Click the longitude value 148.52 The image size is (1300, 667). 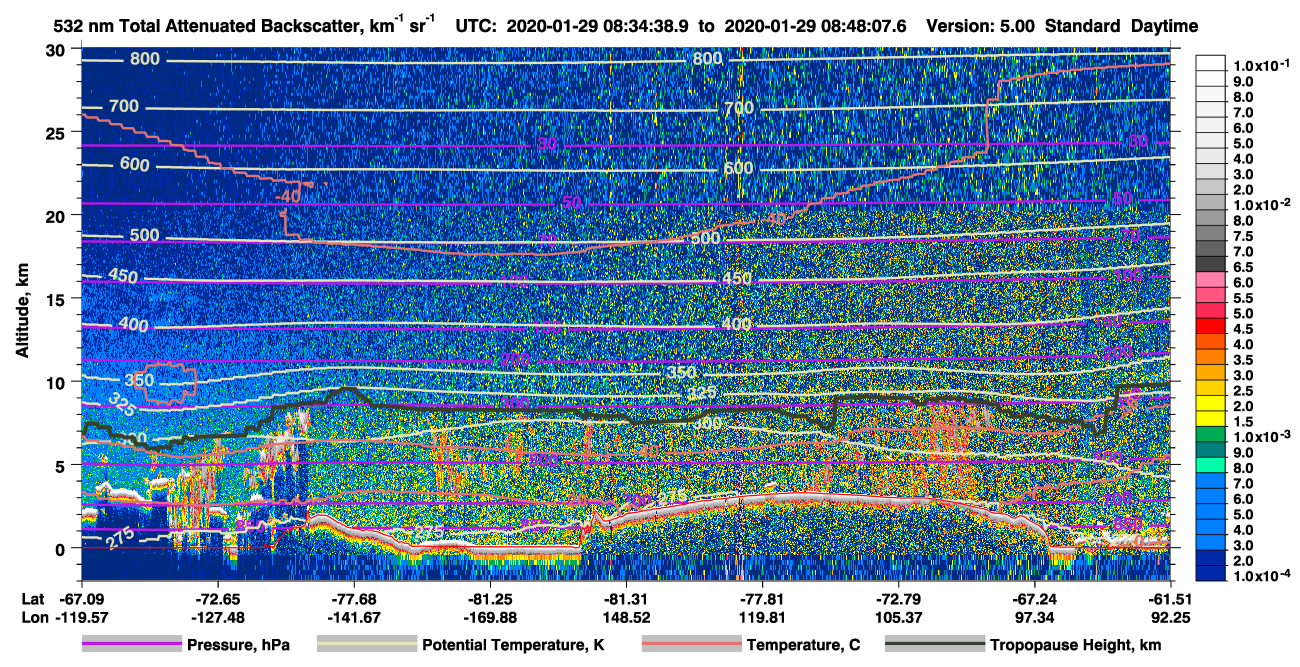click(626, 618)
